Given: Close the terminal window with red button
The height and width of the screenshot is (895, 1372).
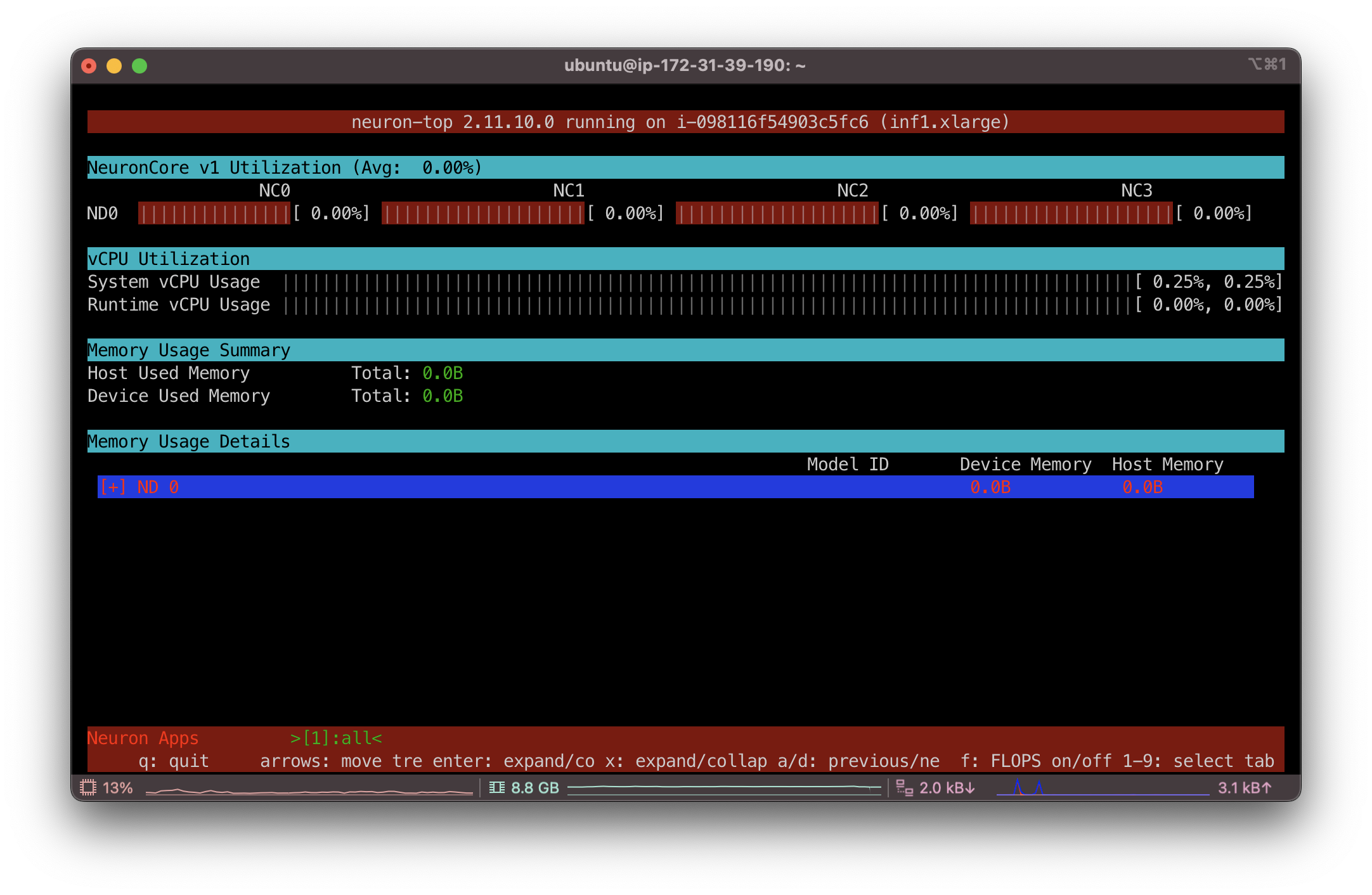Looking at the screenshot, I should click(89, 66).
